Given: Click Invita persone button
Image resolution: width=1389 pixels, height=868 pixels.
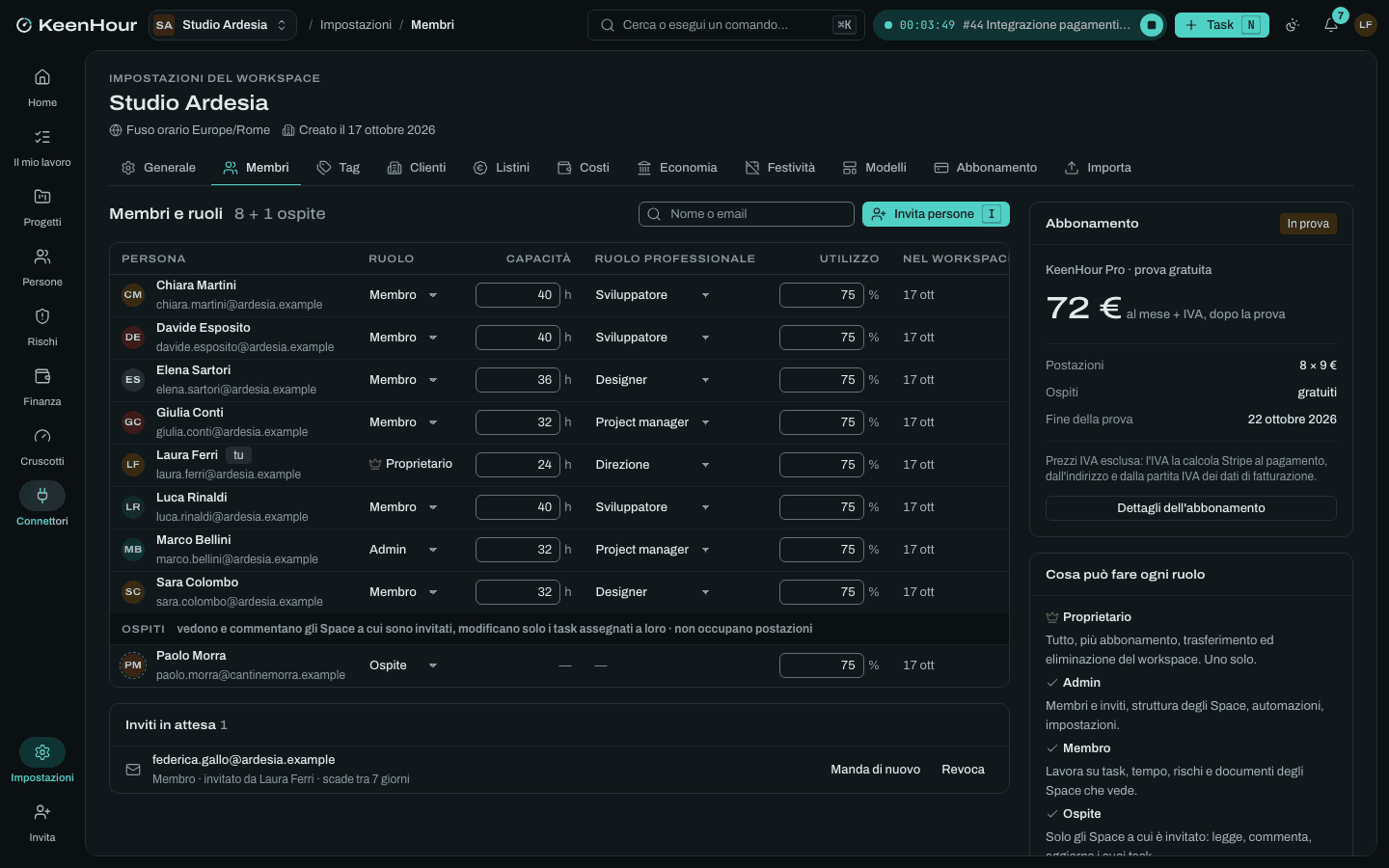Looking at the screenshot, I should tap(936, 214).
